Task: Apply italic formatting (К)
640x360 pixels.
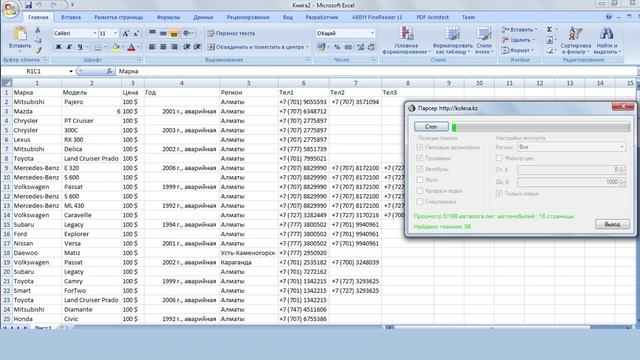Action: click(x=69, y=47)
